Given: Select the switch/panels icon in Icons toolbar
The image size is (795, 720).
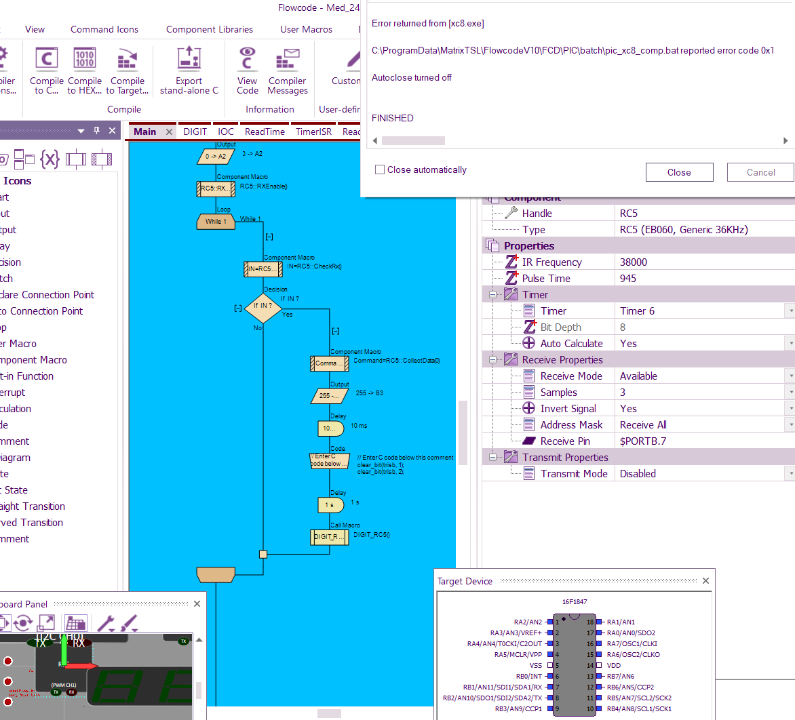Looking at the screenshot, I should coord(24,159).
